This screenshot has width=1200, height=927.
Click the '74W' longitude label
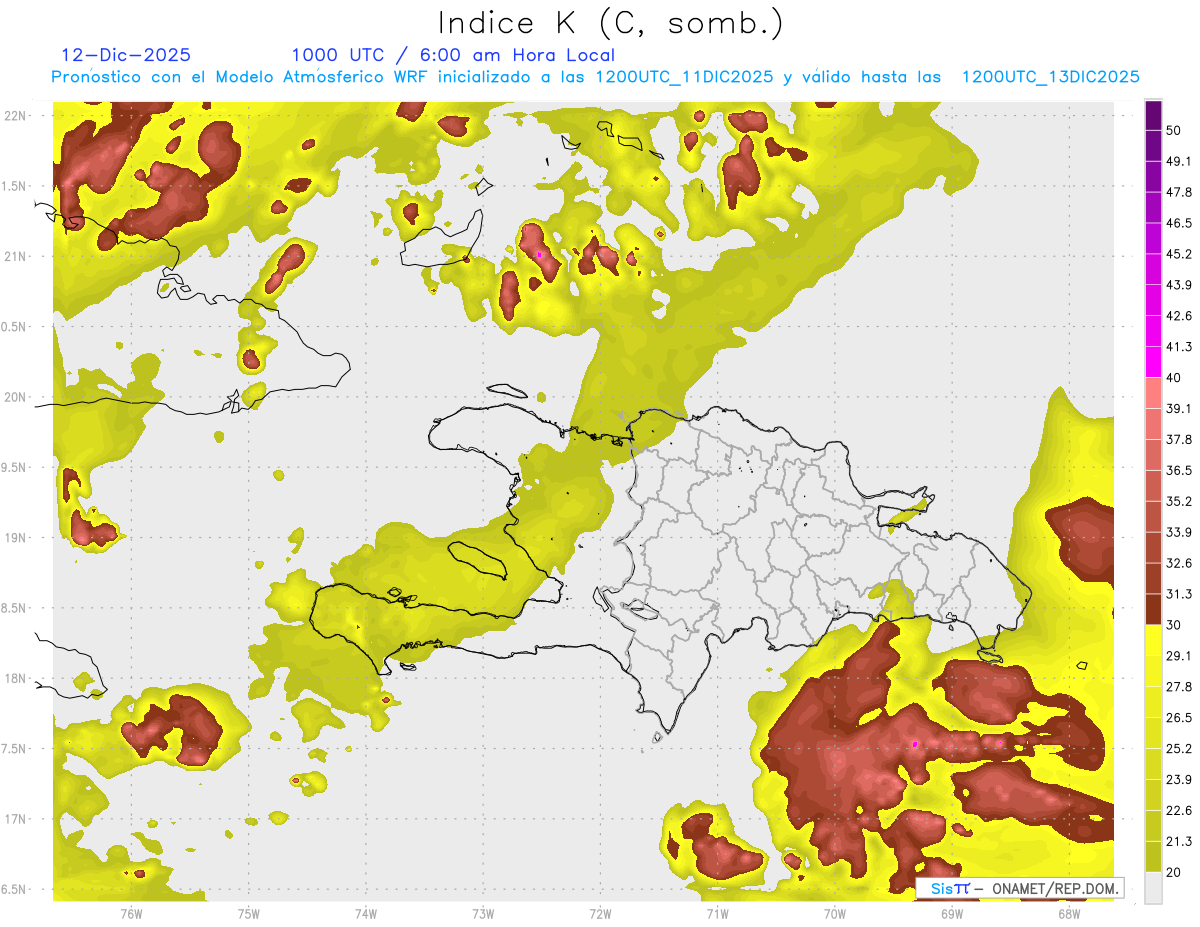click(365, 914)
